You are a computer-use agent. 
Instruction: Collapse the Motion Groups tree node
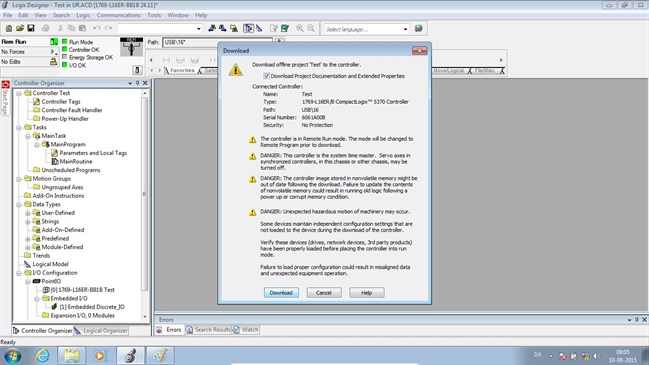point(19,179)
